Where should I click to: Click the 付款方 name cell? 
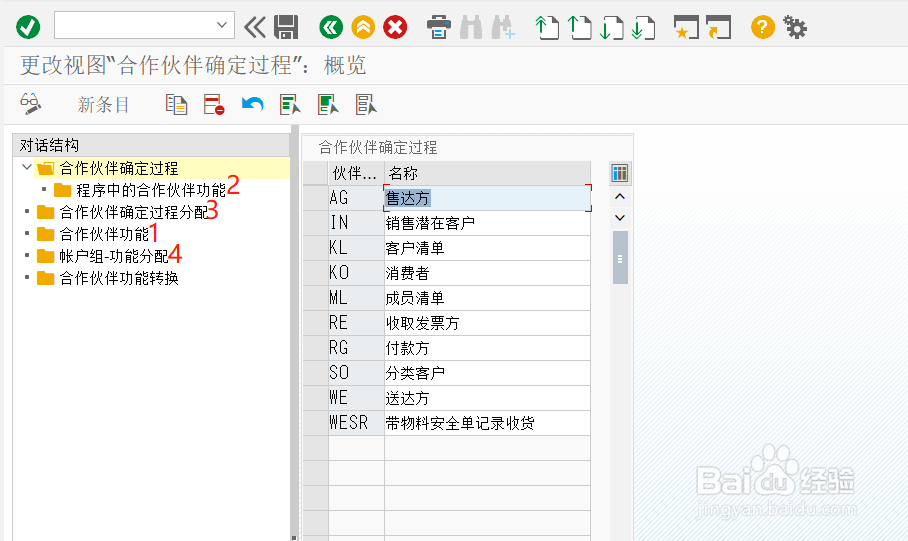tap(488, 348)
